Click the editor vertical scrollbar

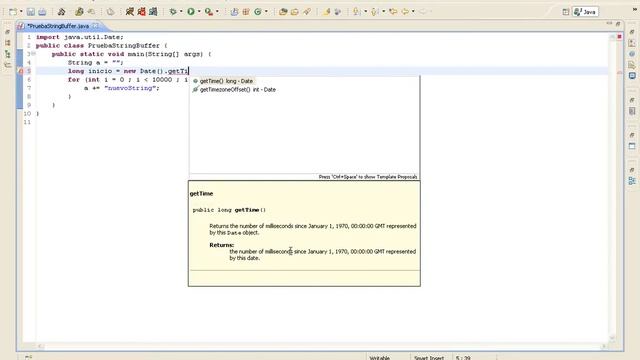click(x=612, y=188)
